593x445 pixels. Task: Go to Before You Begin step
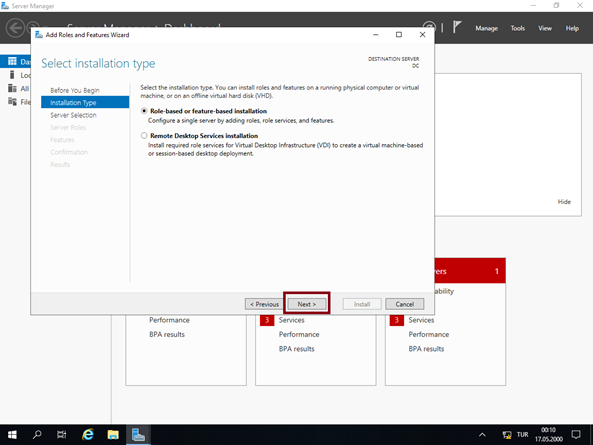pyautogui.click(x=75, y=90)
